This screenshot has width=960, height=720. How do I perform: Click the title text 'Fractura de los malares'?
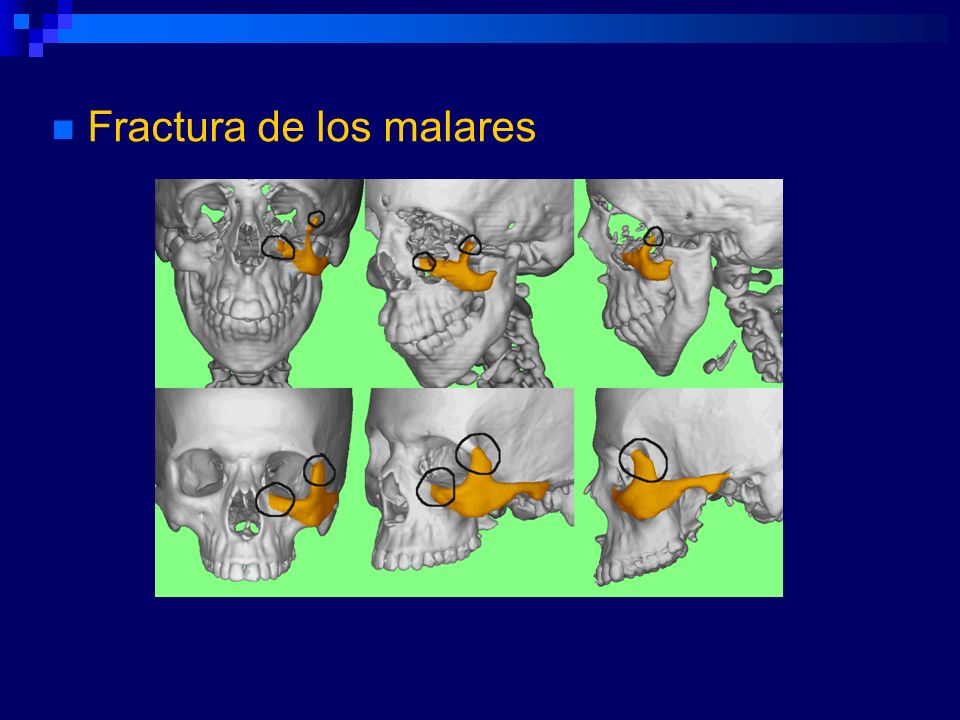click(x=312, y=127)
